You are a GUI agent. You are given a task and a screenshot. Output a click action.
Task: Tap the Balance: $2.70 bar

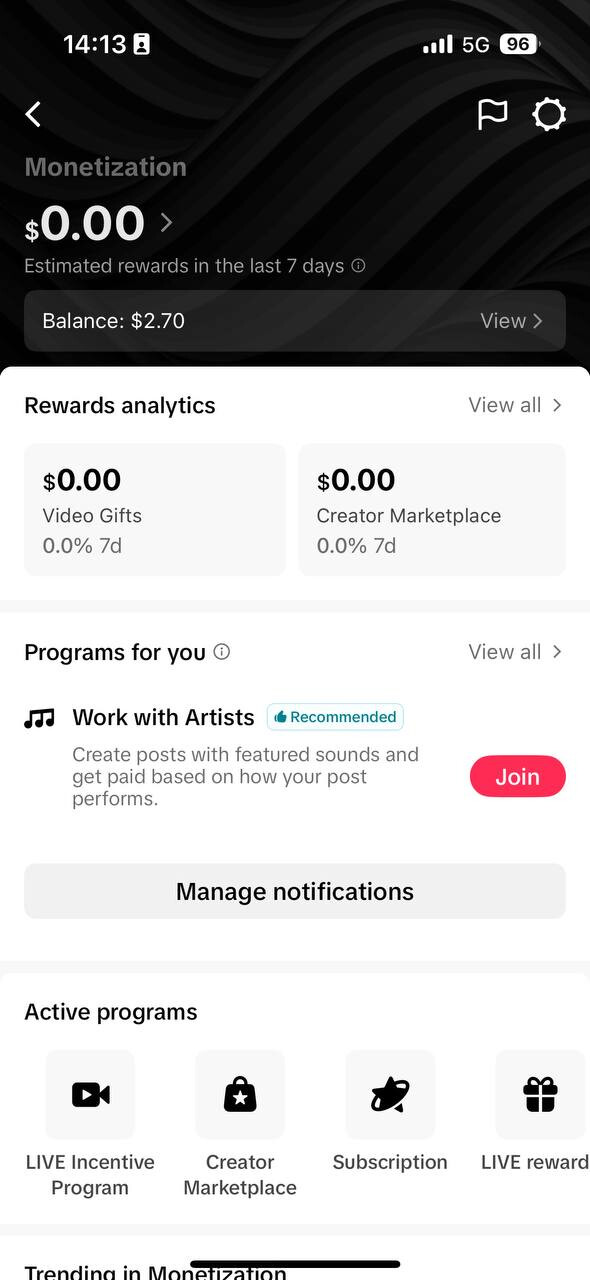coord(295,321)
